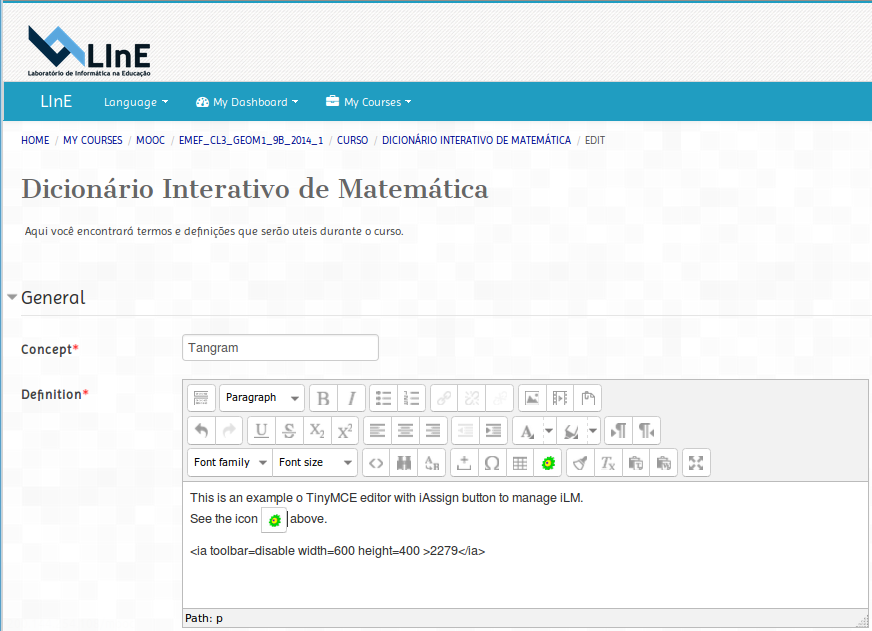The height and width of the screenshot is (631, 872).
Task: Open the Font size dropdown
Action: coord(315,463)
